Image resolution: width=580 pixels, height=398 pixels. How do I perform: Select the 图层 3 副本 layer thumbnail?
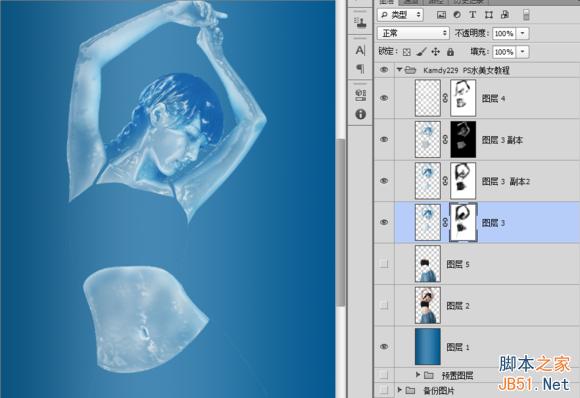tap(428, 139)
